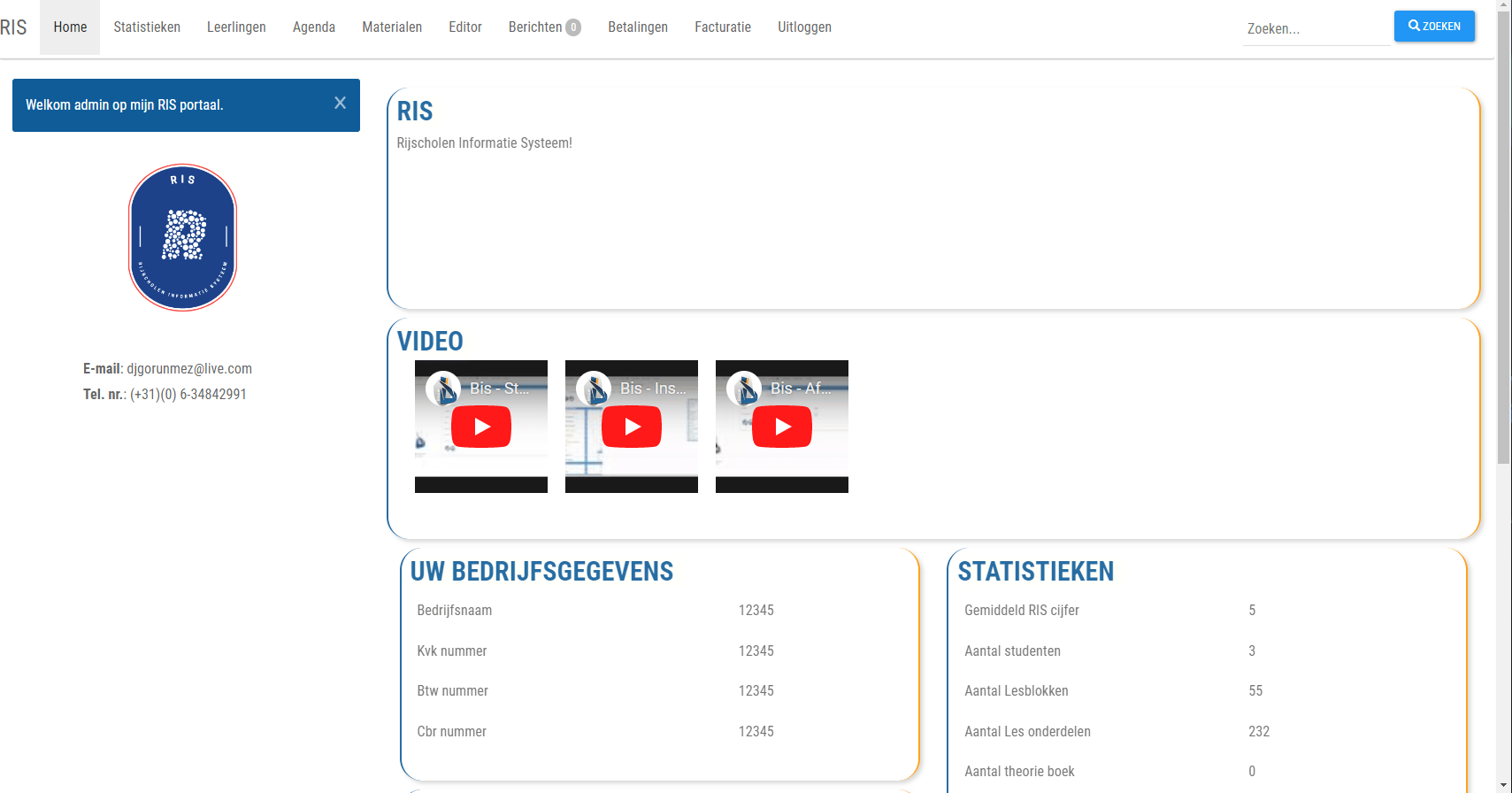Go to Statistieken menu item

[147, 27]
